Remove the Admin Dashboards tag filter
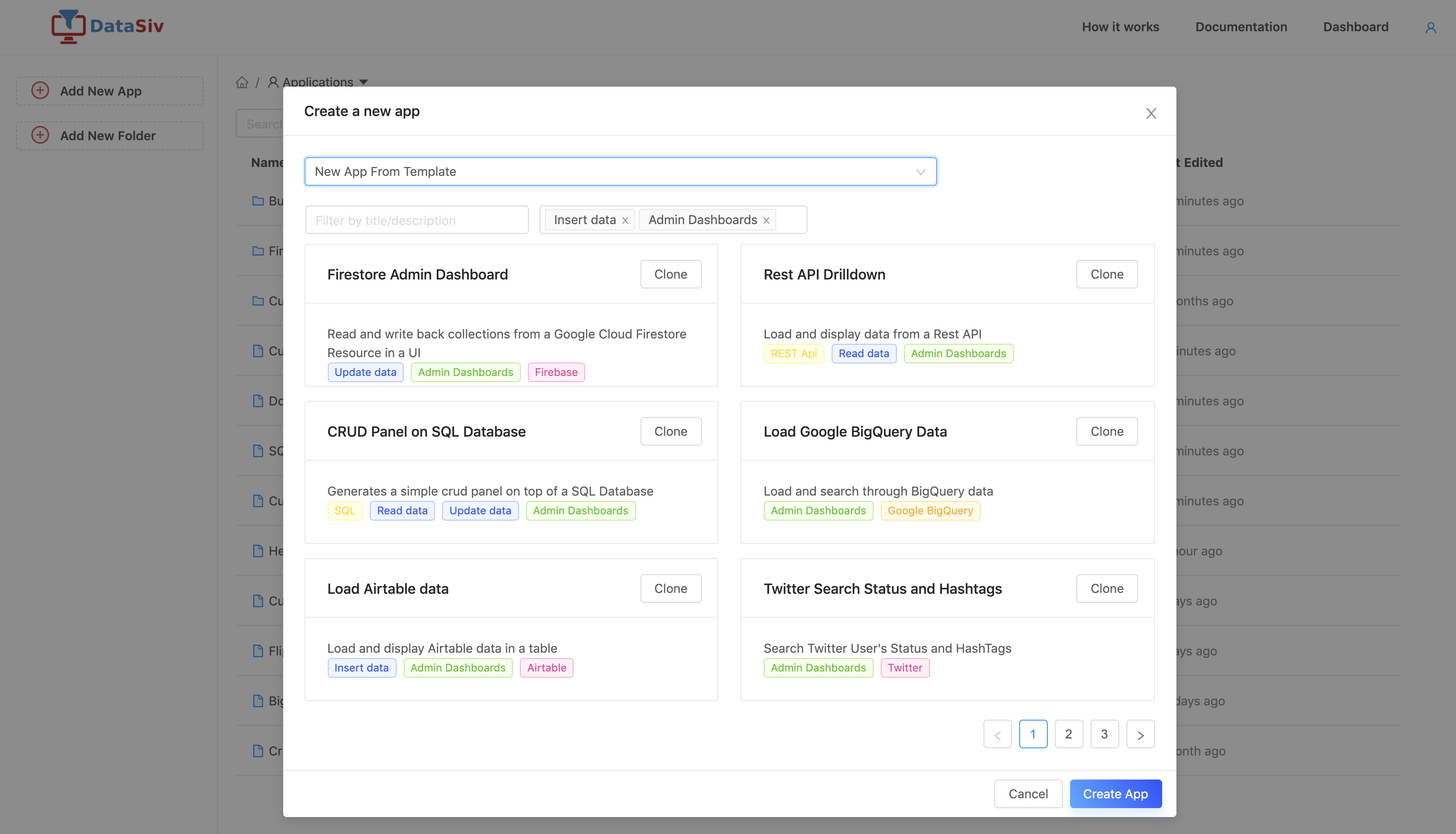The width and height of the screenshot is (1456, 834). coord(766,221)
